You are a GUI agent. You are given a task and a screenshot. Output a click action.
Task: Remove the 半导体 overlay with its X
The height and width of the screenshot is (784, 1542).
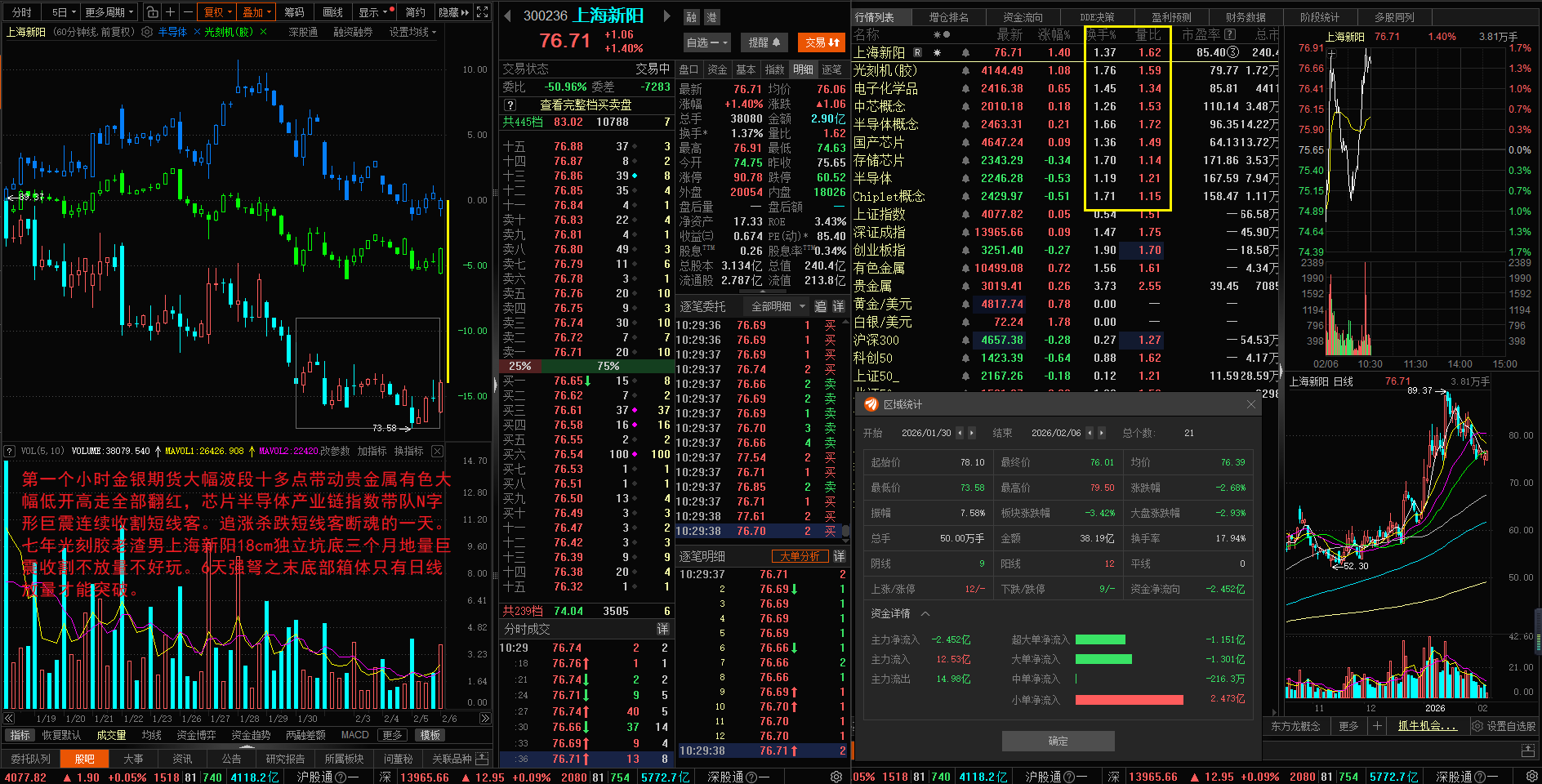[x=197, y=32]
